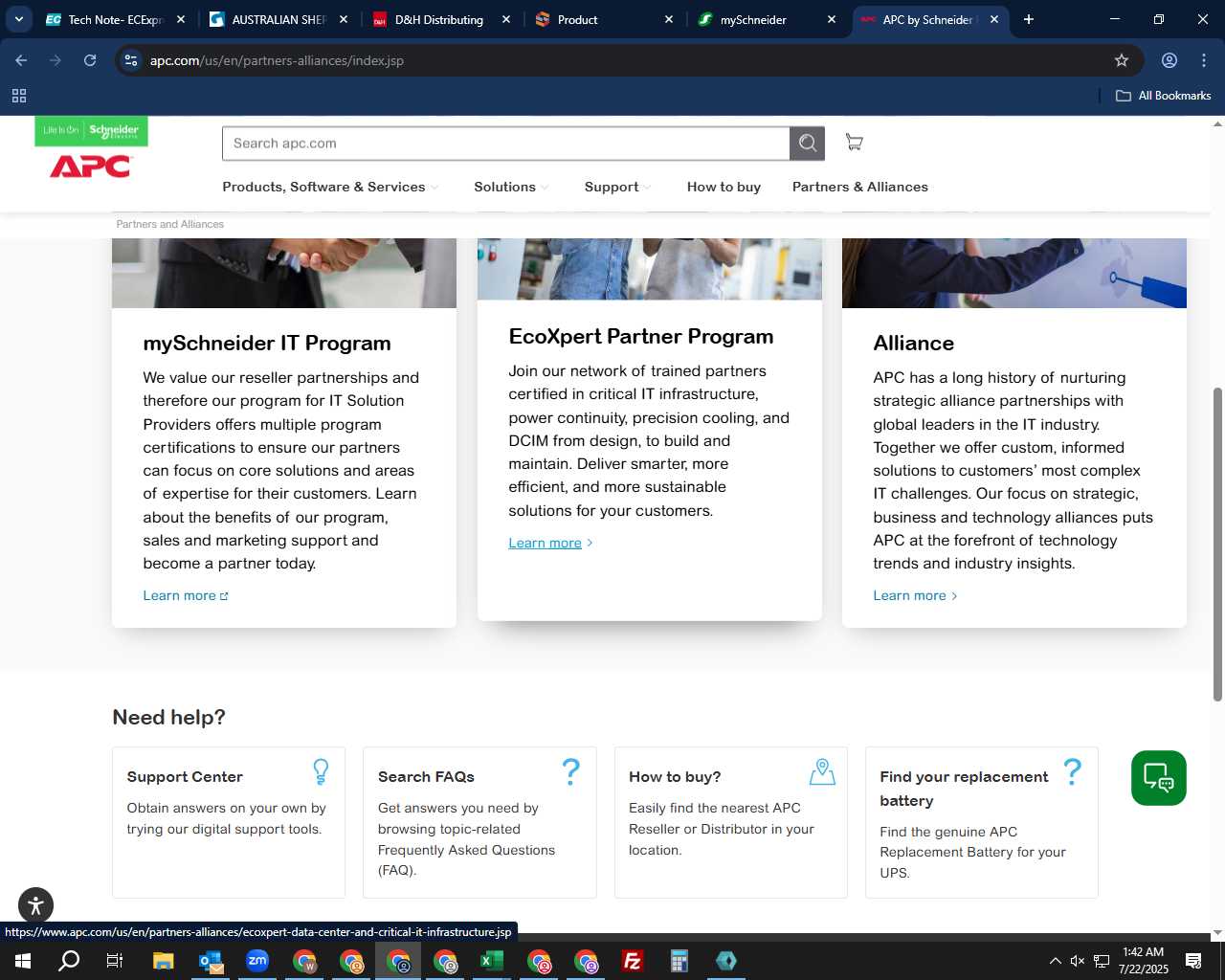The height and width of the screenshot is (980, 1225).
Task: Open the All Bookmarks folder
Action: pyautogui.click(x=1163, y=96)
